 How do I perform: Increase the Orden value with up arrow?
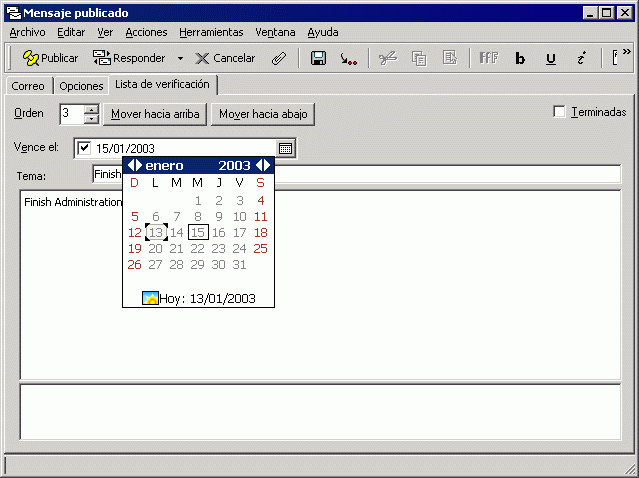92,109
